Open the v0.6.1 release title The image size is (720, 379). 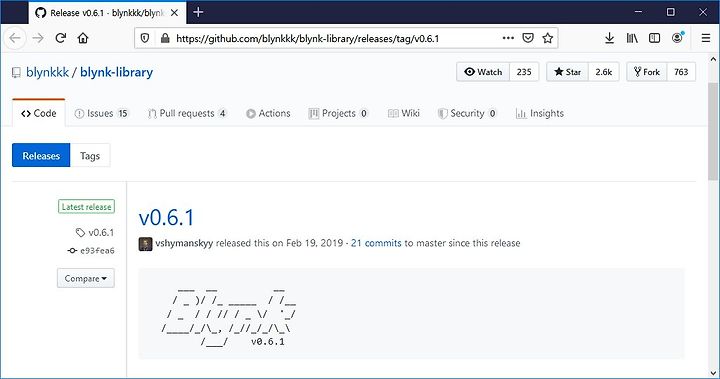(x=166, y=217)
